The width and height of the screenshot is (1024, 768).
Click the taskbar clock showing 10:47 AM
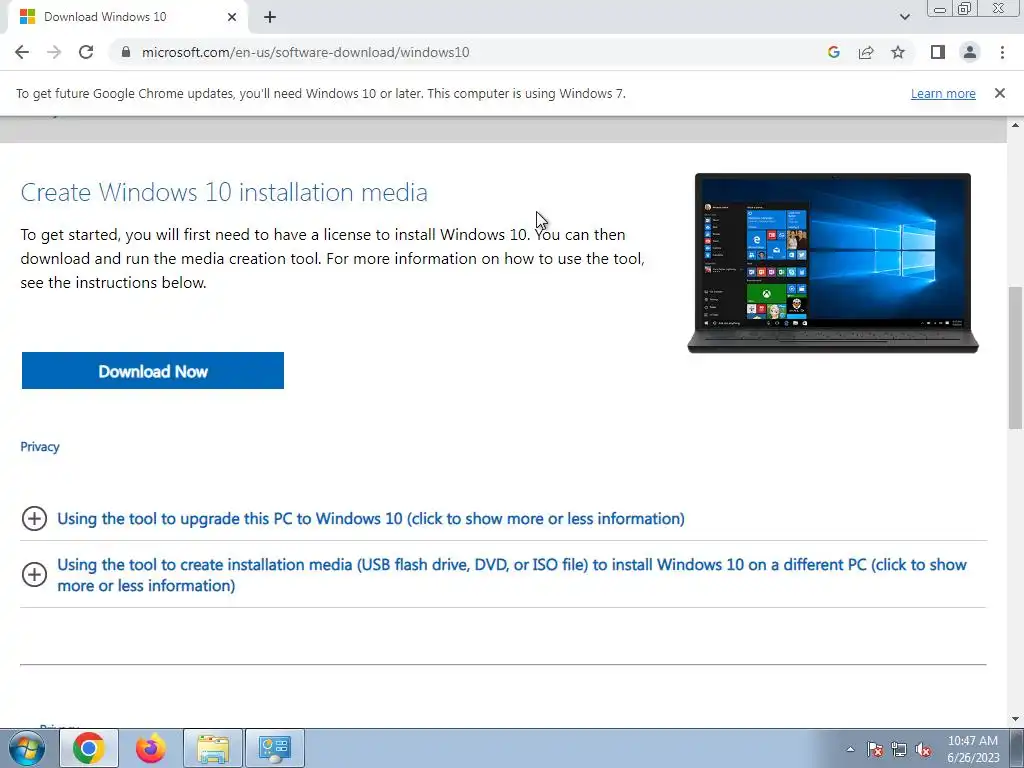(x=972, y=749)
